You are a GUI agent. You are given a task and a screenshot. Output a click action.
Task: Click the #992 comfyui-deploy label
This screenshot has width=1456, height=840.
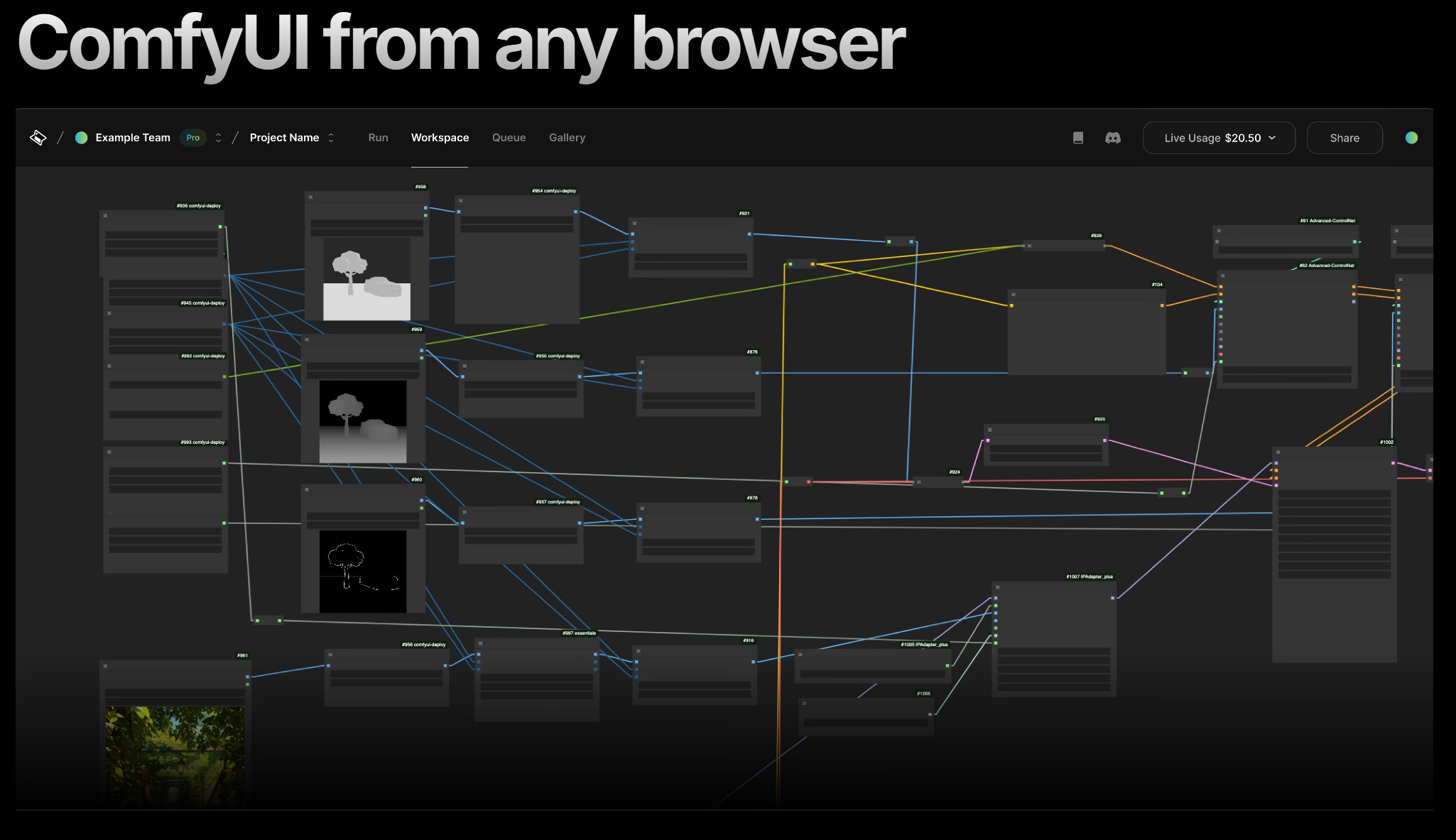203,356
